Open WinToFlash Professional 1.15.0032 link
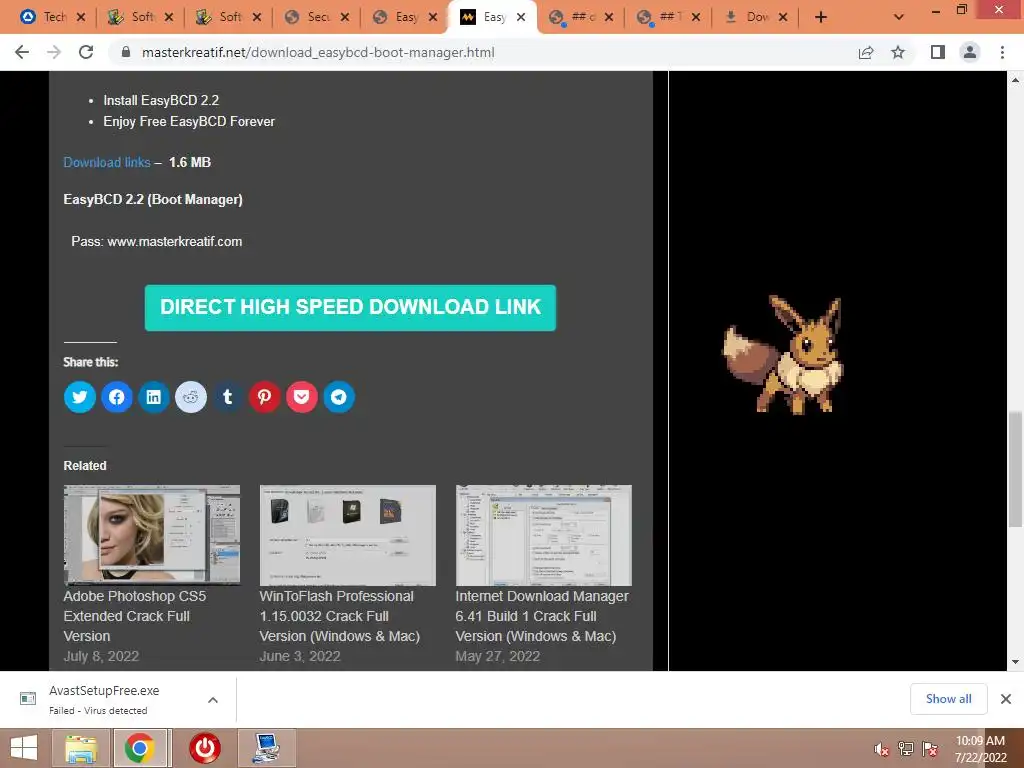The image size is (1024, 768). coord(340,616)
